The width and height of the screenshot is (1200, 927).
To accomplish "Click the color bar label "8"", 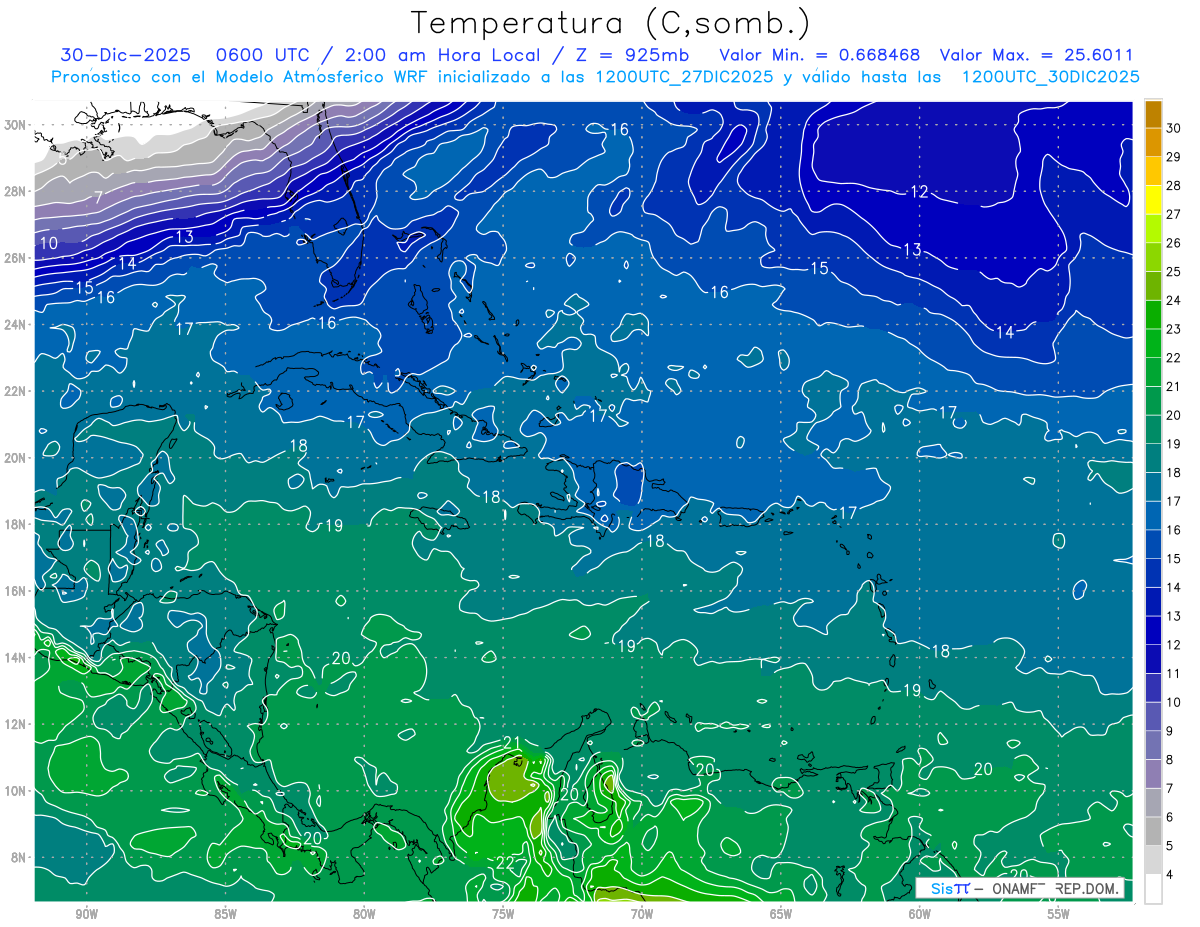I will [1170, 760].
